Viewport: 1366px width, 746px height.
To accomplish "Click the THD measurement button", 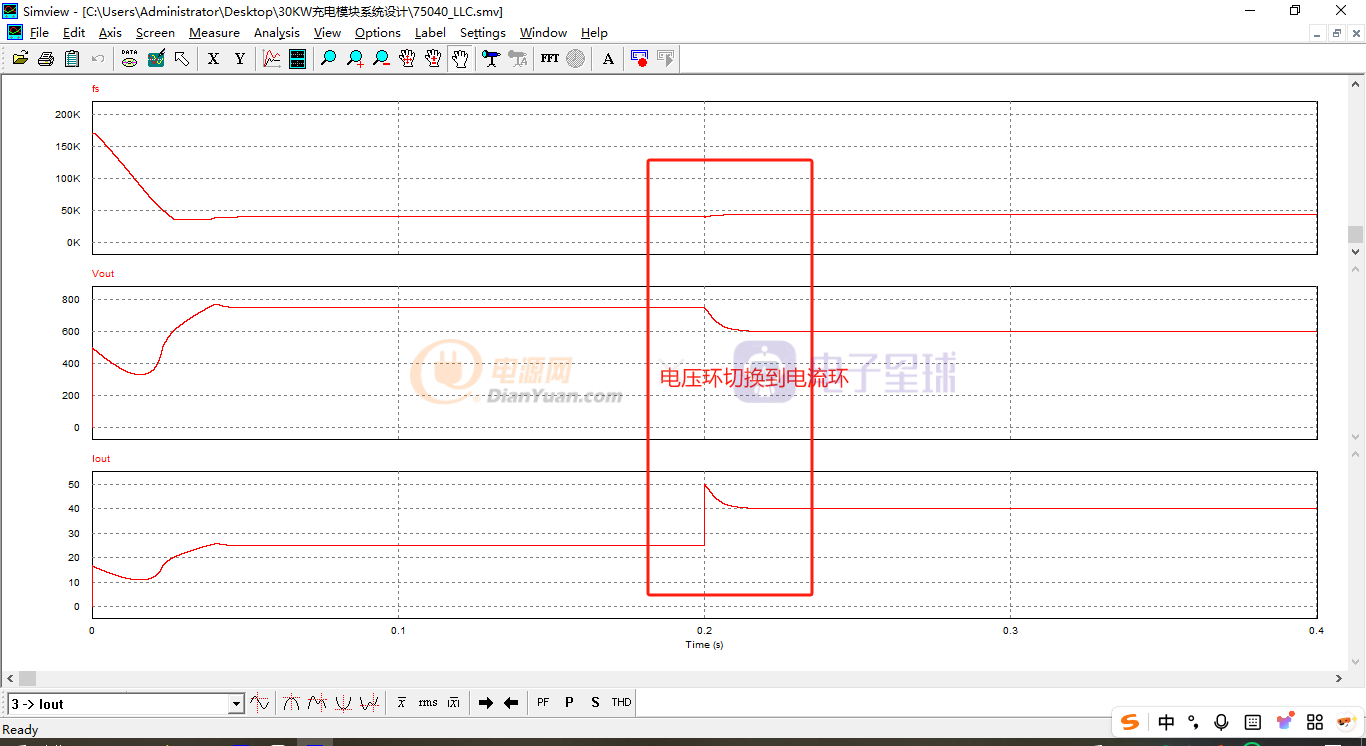I will coord(621,703).
